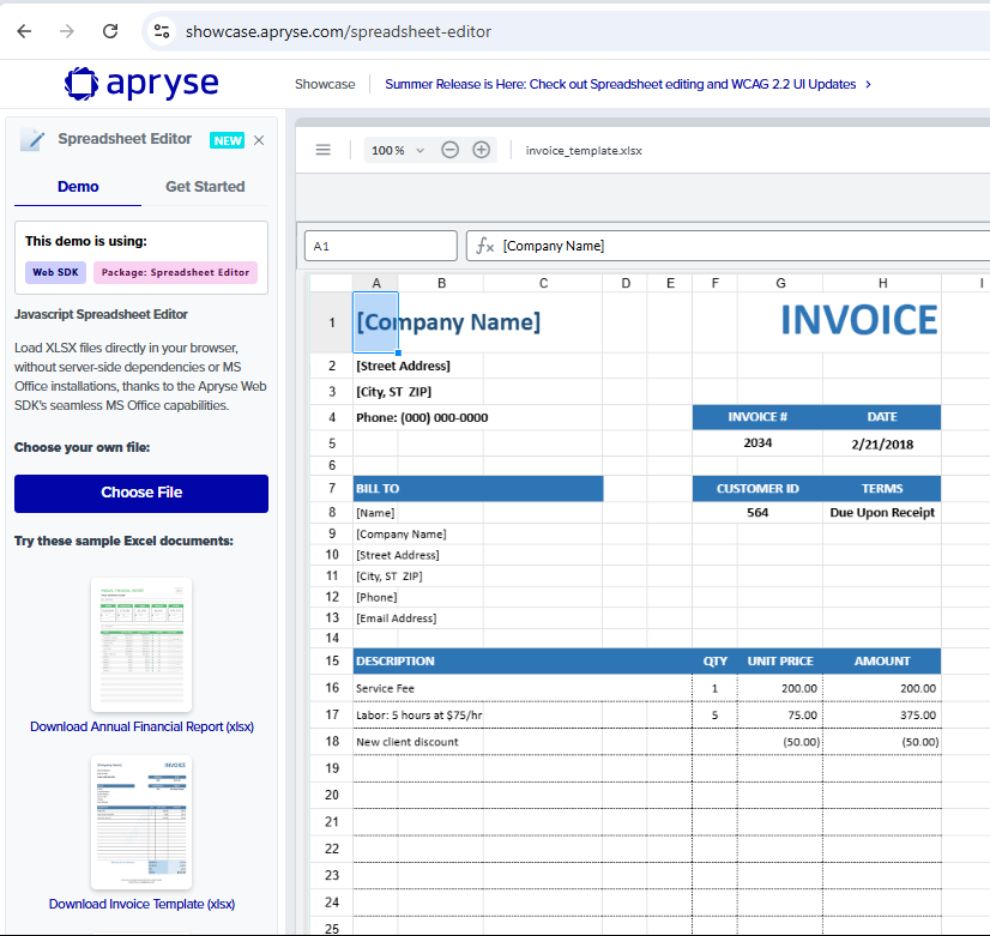Switch to the Get Started tab
Image resolution: width=990 pixels, height=936 pixels.
coord(204,186)
